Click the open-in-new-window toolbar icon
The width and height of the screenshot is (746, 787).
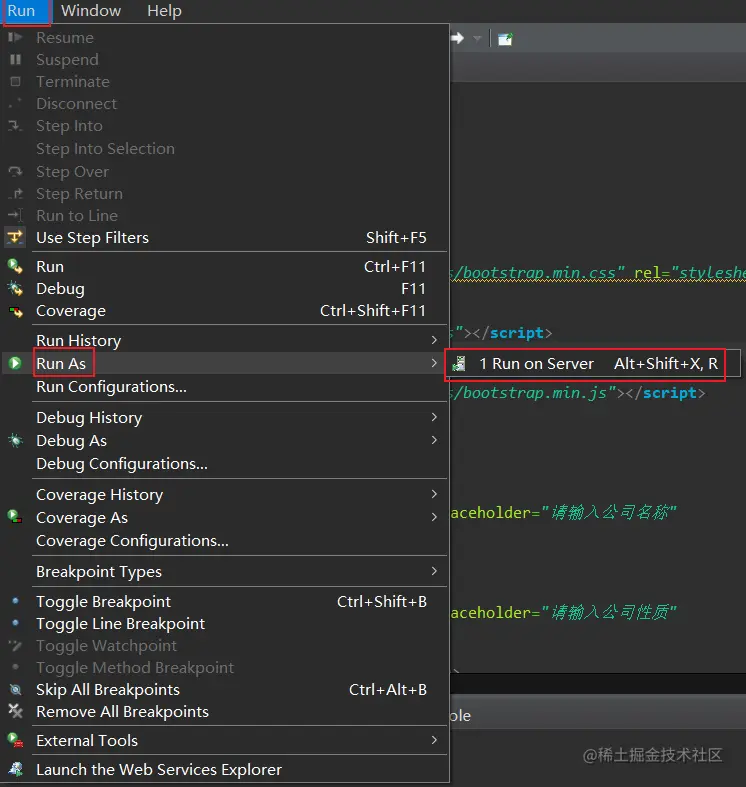pos(506,39)
